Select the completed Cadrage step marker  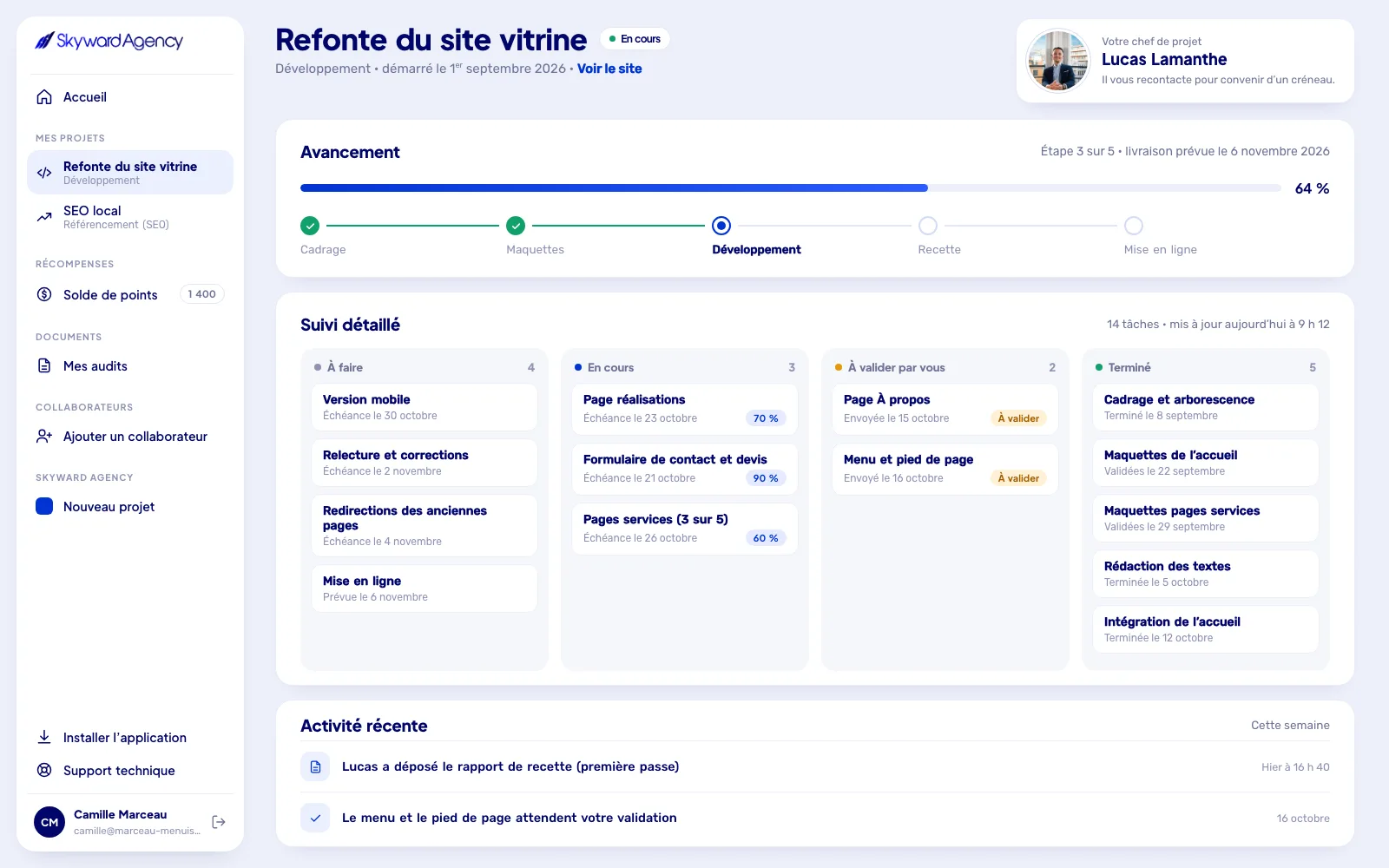click(x=310, y=226)
